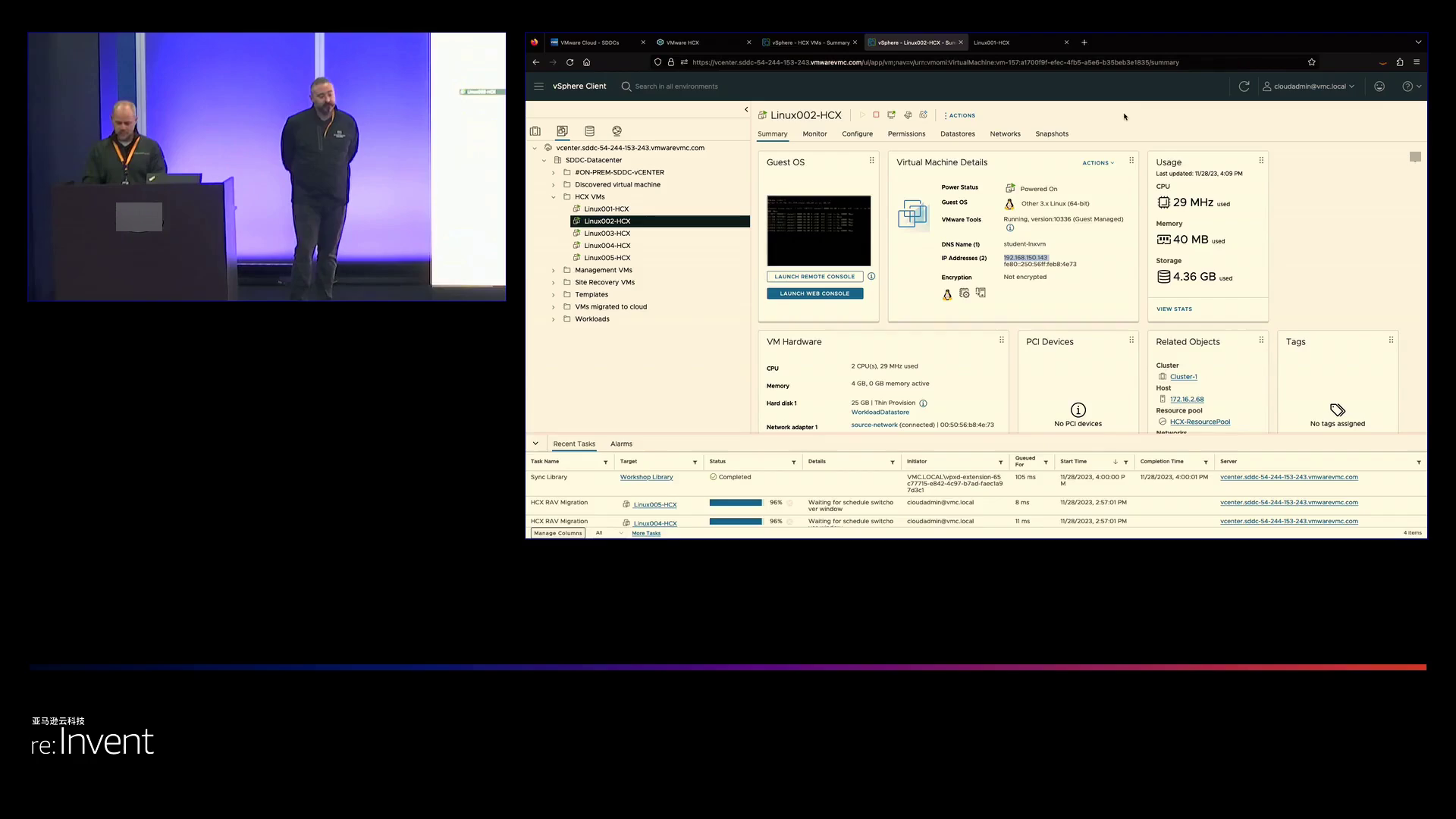Open the Alarms tab
This screenshot has height=819, width=1456.
[621, 444]
